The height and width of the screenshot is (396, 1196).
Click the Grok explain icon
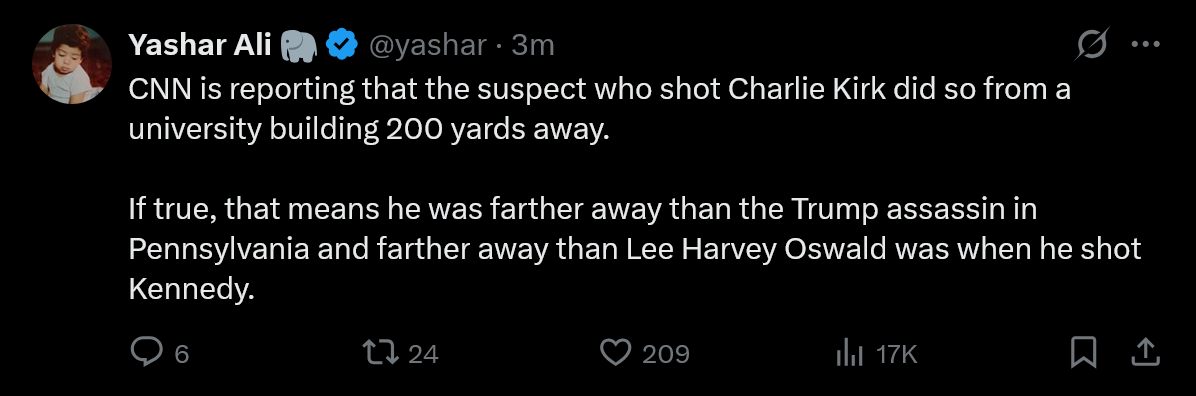pyautogui.click(x=1092, y=46)
